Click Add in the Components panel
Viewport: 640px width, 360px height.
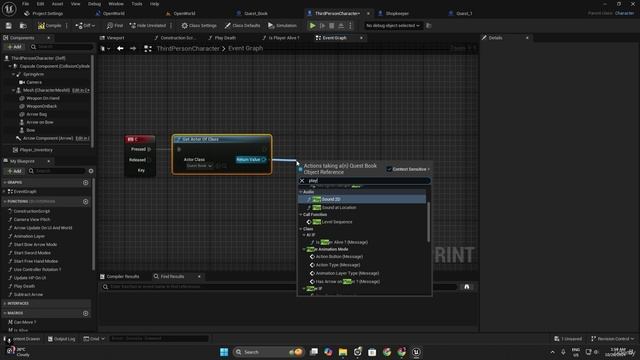click(14, 47)
